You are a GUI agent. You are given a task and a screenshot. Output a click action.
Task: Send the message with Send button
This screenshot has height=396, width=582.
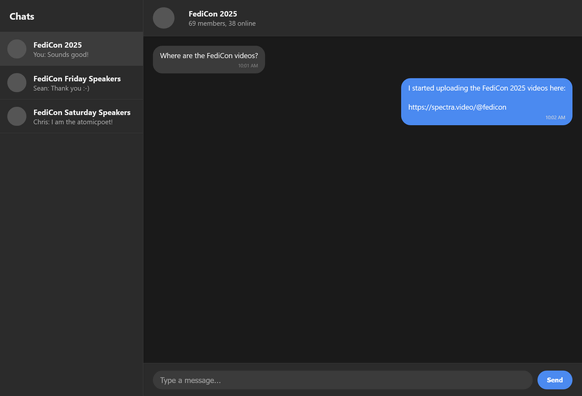(x=555, y=380)
